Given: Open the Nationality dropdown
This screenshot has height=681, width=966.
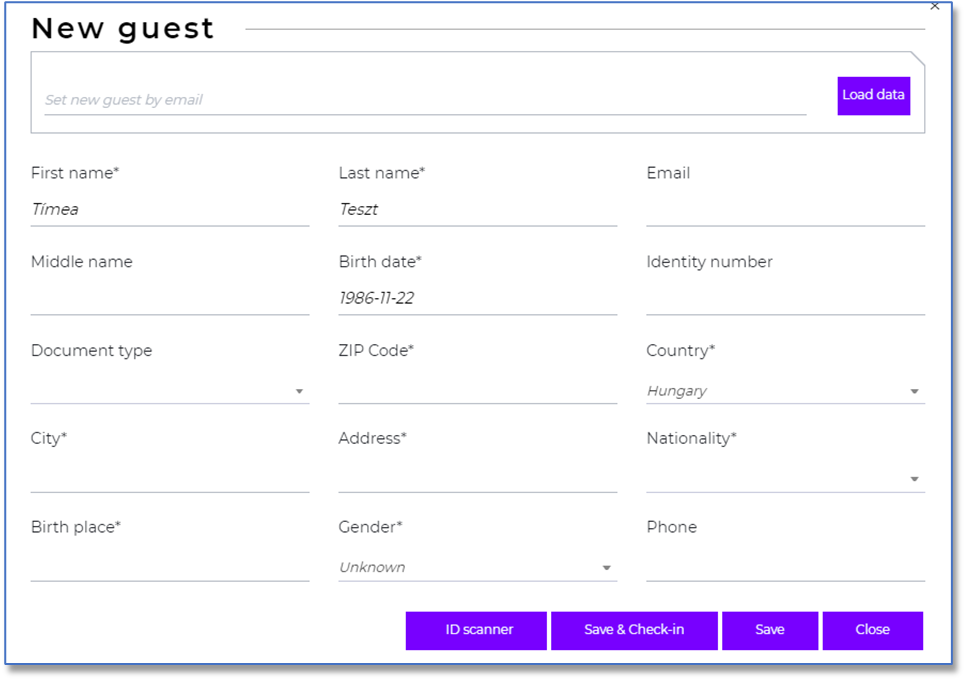Looking at the screenshot, I should pos(785,479).
